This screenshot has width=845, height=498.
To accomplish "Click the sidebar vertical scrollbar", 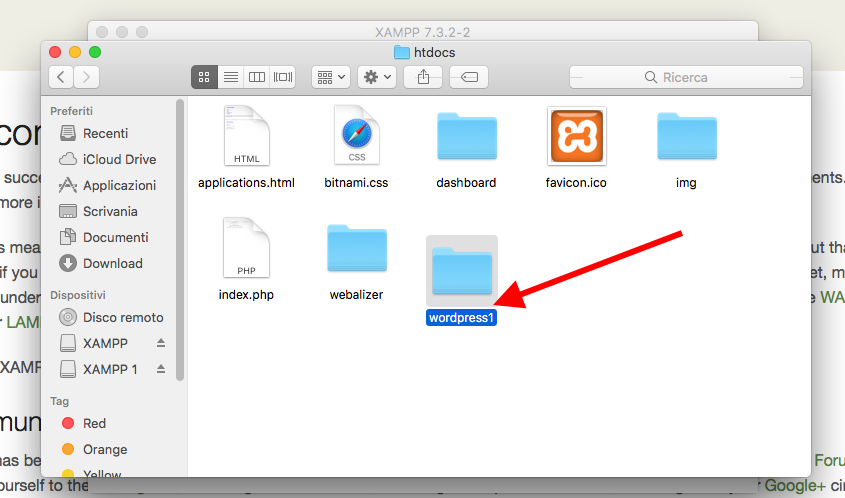I will pos(180,240).
